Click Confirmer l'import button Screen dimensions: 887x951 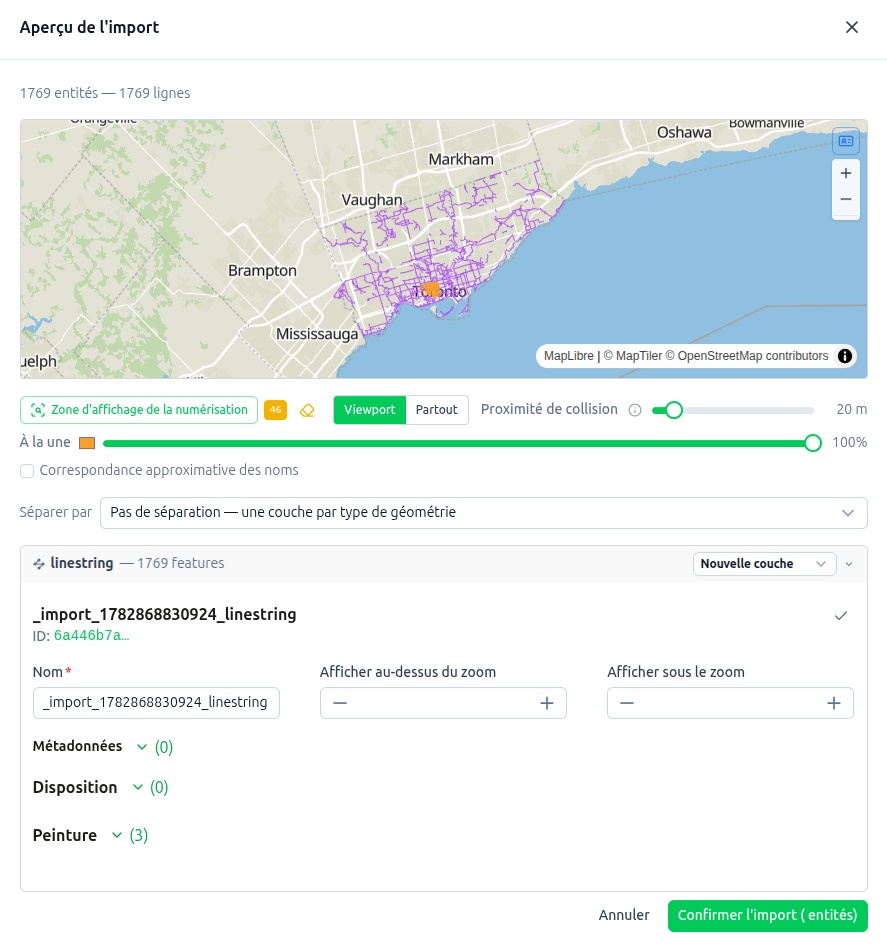click(x=767, y=915)
